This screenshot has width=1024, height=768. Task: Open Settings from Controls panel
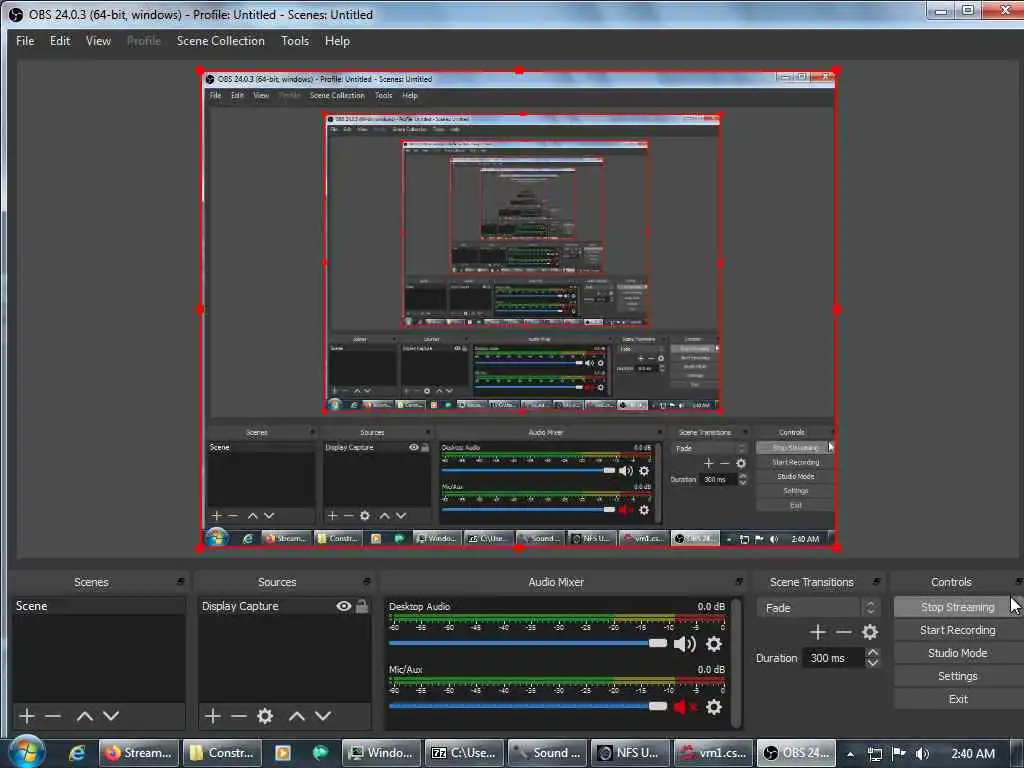[957, 676]
